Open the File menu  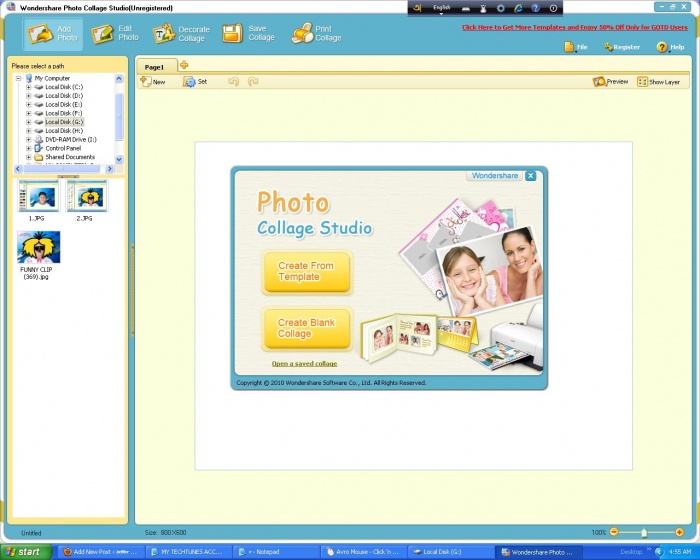coord(576,47)
